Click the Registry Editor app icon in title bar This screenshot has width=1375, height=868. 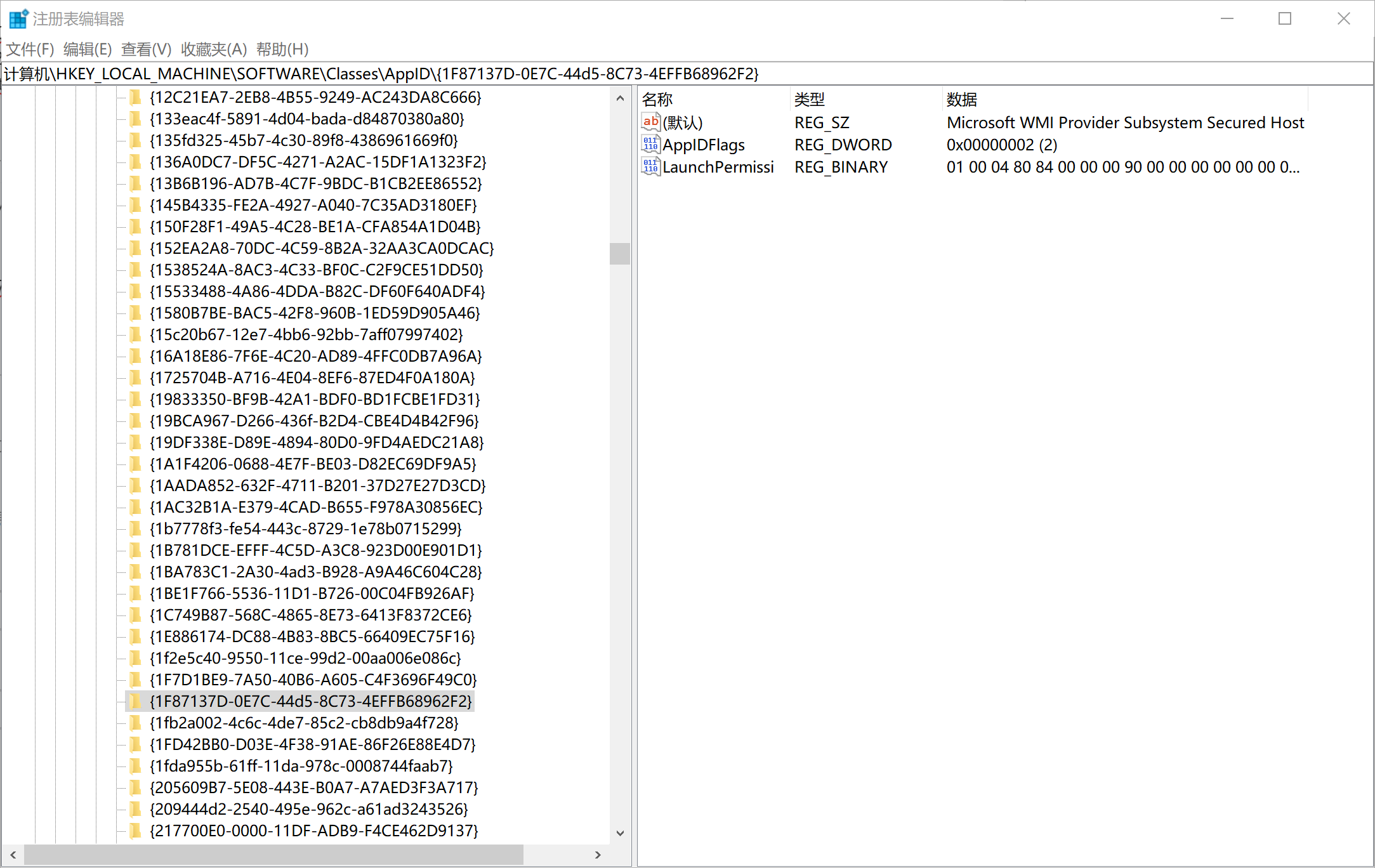pos(18,18)
